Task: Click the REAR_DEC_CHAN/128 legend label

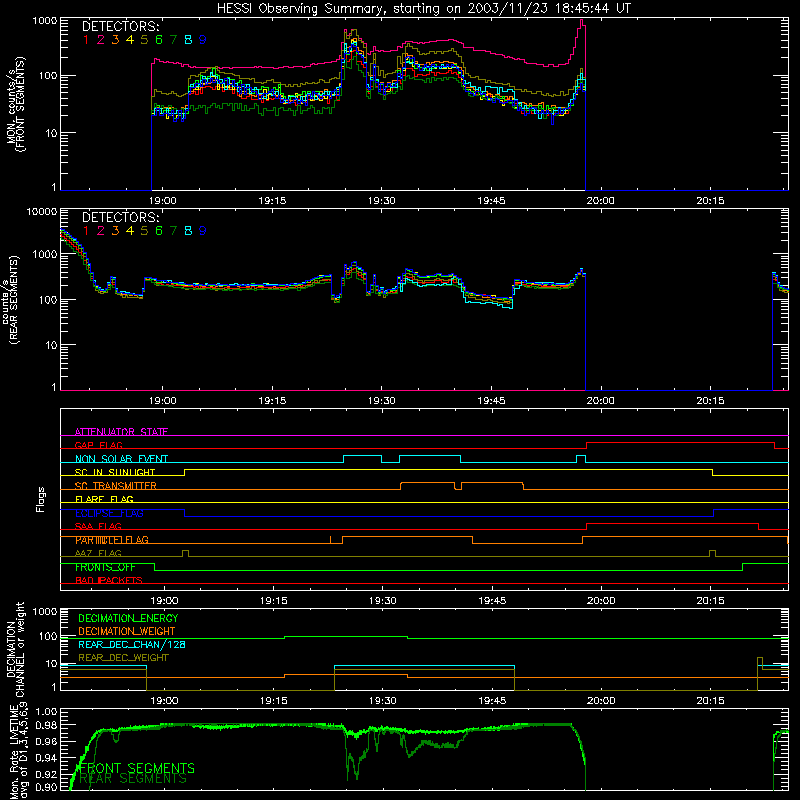Action: 132,644
